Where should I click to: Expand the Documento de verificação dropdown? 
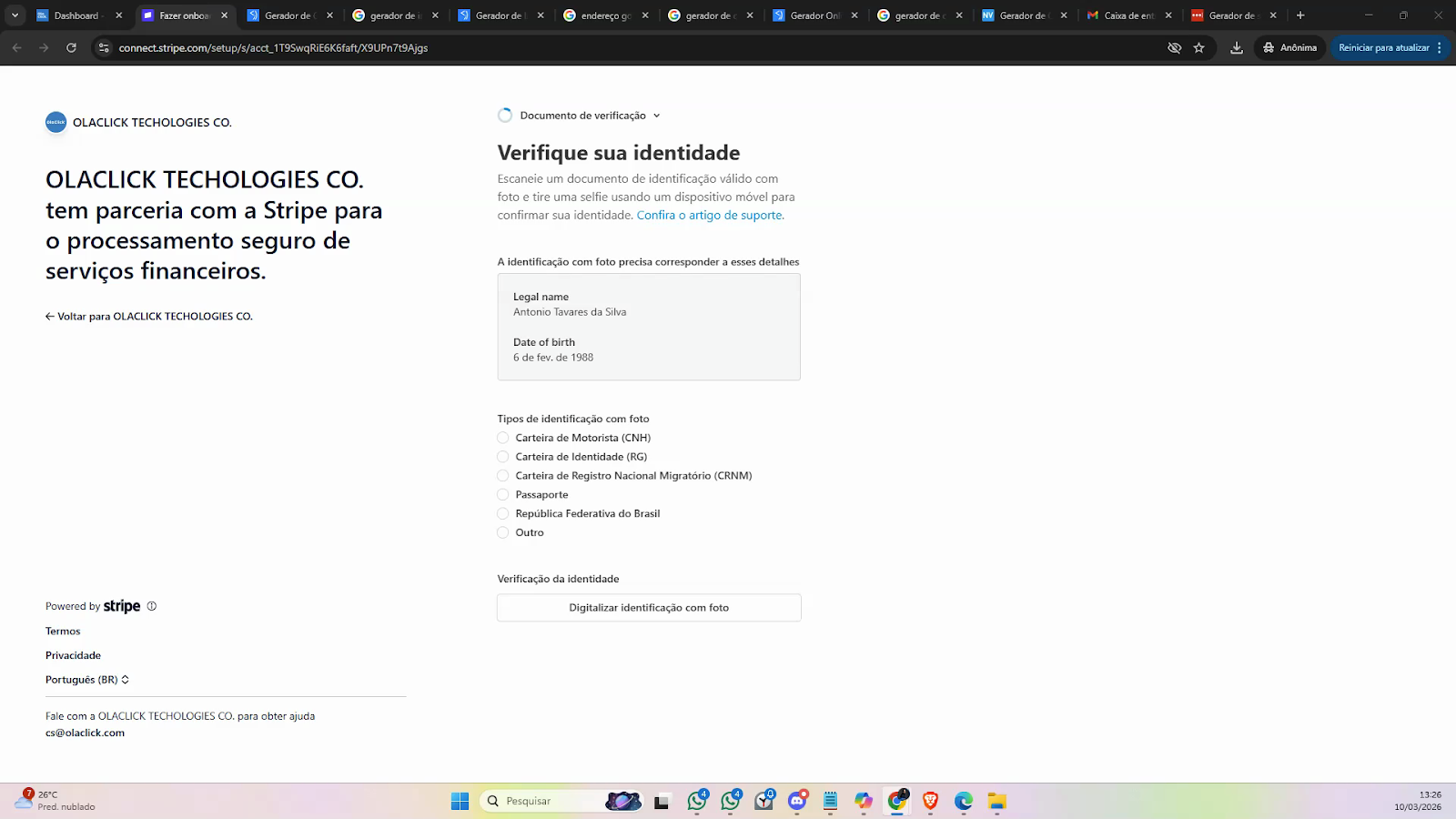[x=582, y=116]
